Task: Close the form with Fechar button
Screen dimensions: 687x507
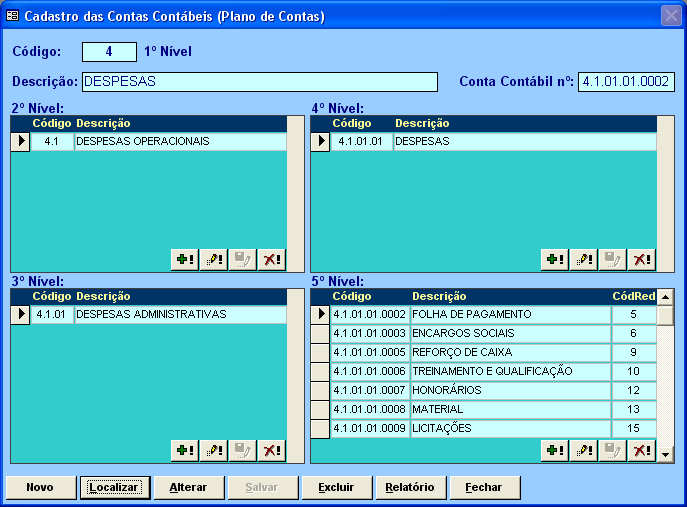Action: pos(484,488)
